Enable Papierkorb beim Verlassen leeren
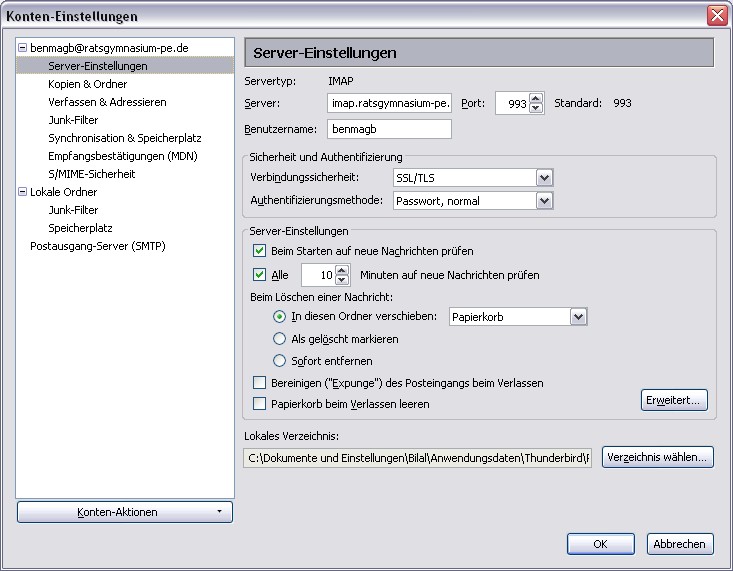Screen dimensions: 733x571 260,404
